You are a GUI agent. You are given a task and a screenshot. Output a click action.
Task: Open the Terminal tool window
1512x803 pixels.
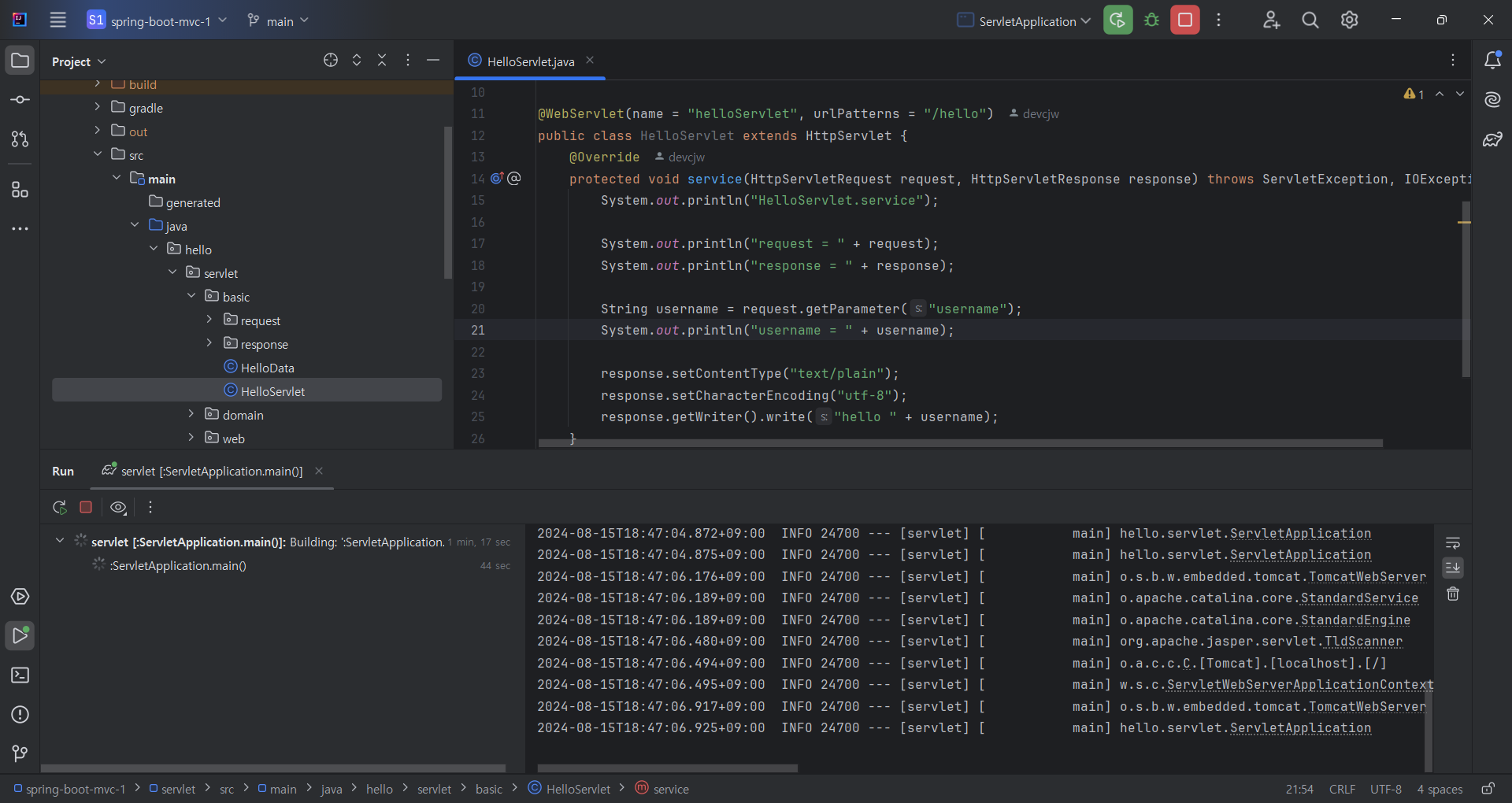[x=20, y=675]
